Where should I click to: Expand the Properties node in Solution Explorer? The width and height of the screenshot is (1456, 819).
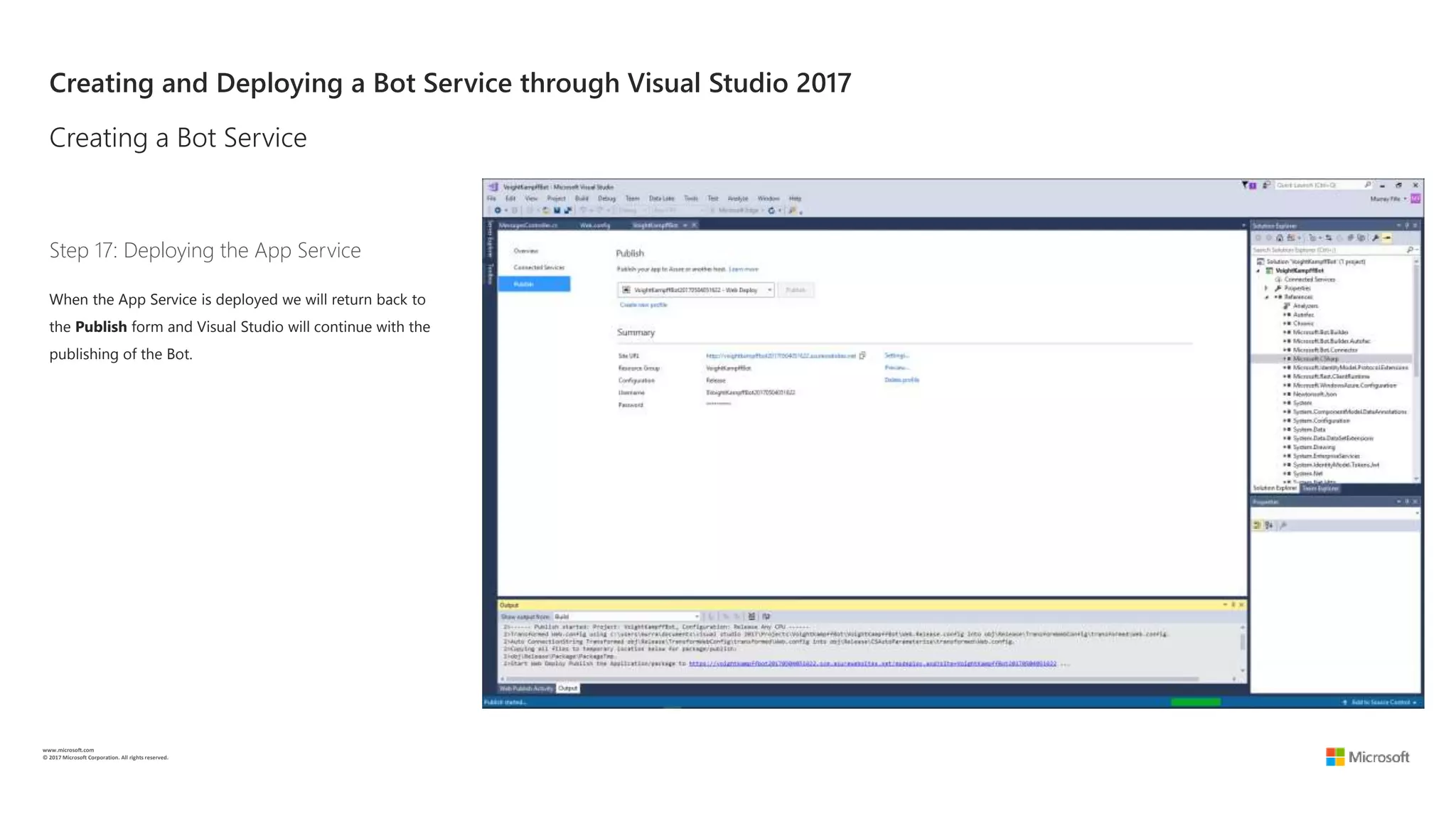1266,288
